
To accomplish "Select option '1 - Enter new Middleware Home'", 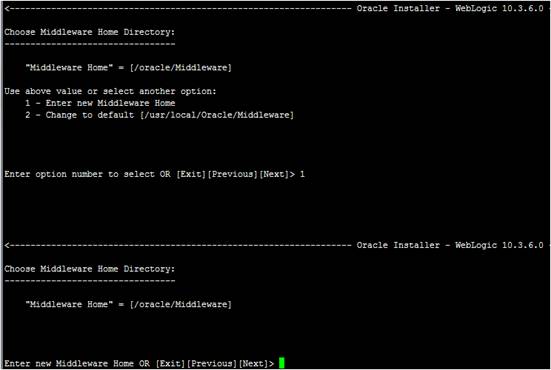I will [100, 103].
